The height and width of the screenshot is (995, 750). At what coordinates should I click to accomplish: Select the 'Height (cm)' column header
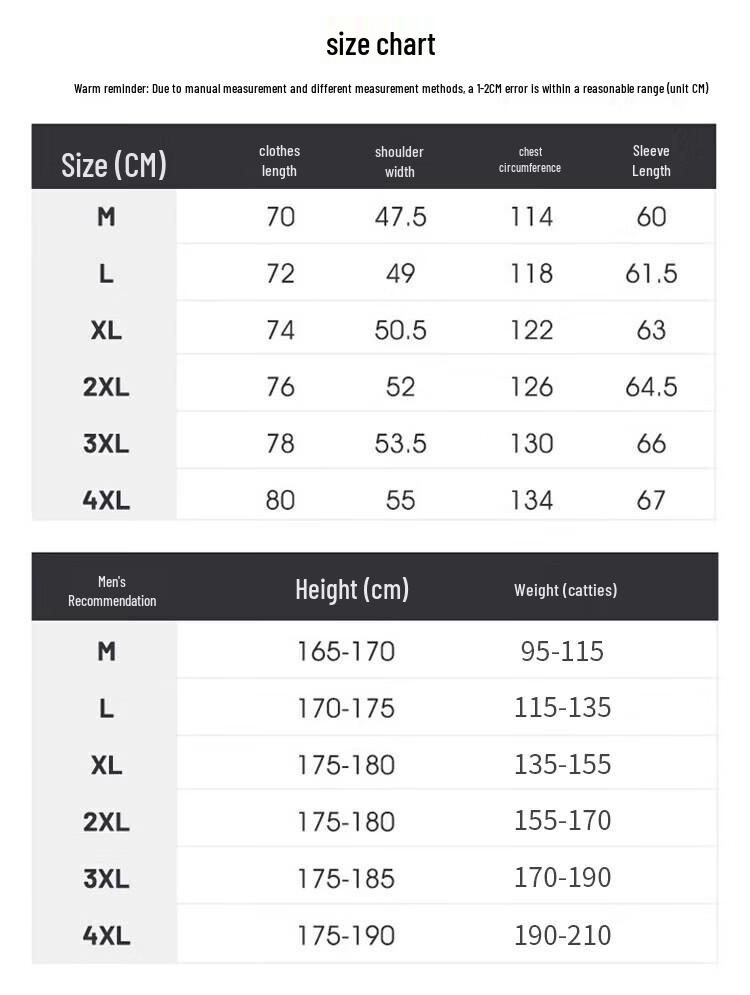(x=352, y=590)
